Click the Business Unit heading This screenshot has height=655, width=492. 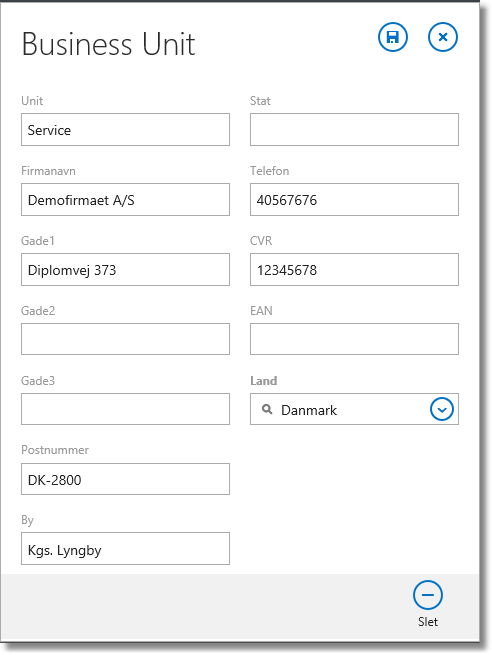point(108,44)
